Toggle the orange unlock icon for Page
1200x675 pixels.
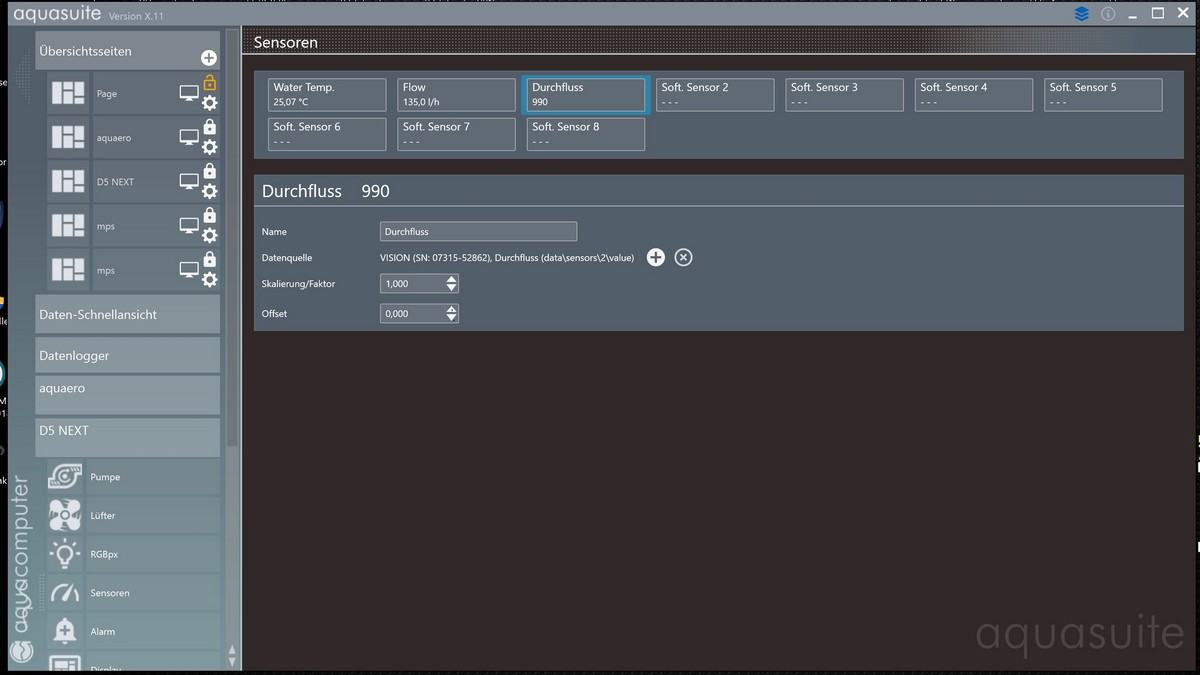[209, 83]
